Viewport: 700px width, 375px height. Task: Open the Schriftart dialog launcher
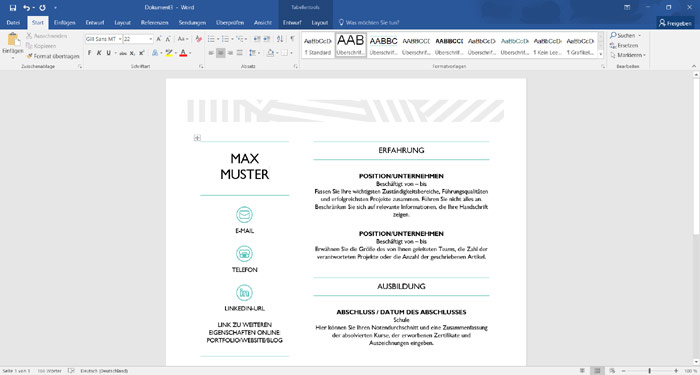click(x=201, y=66)
